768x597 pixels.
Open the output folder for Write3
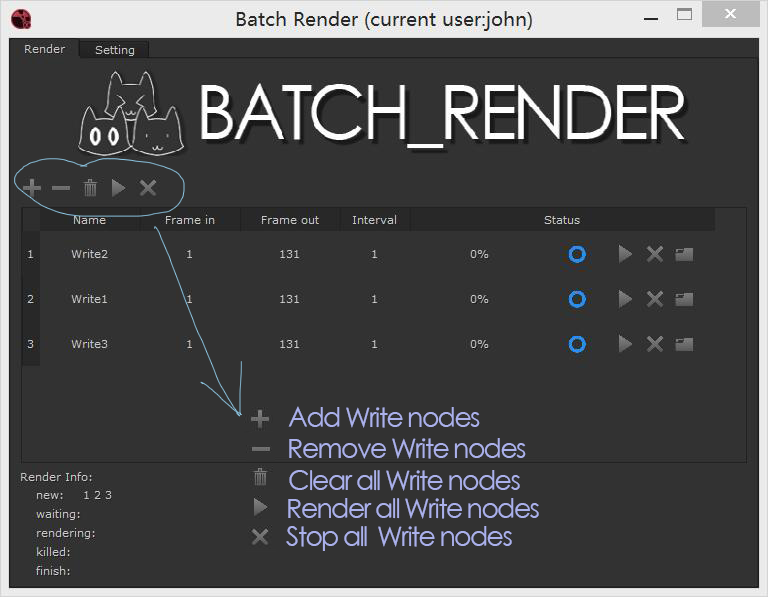[684, 344]
